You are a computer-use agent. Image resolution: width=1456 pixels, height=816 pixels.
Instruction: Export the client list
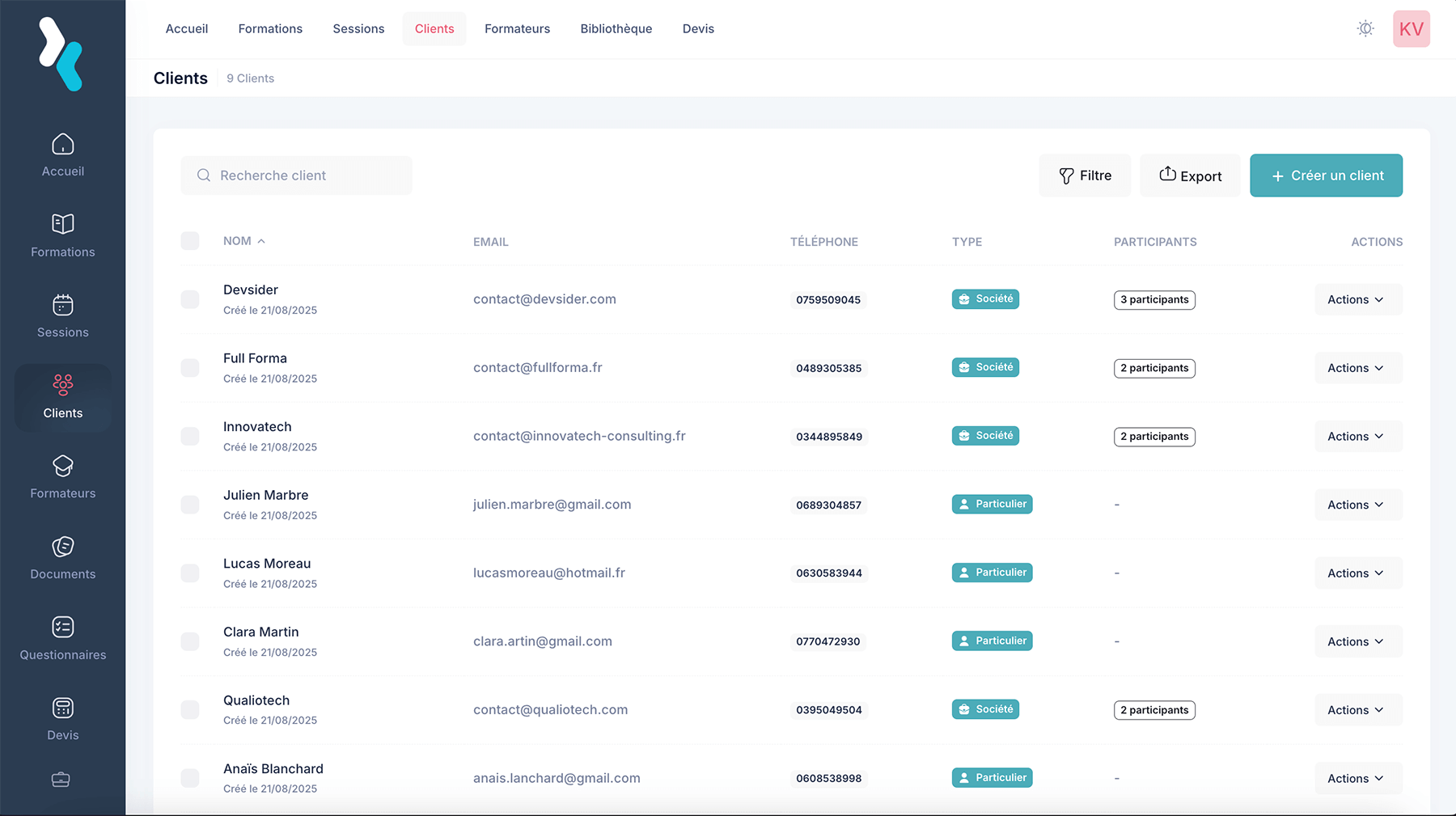click(x=1190, y=175)
